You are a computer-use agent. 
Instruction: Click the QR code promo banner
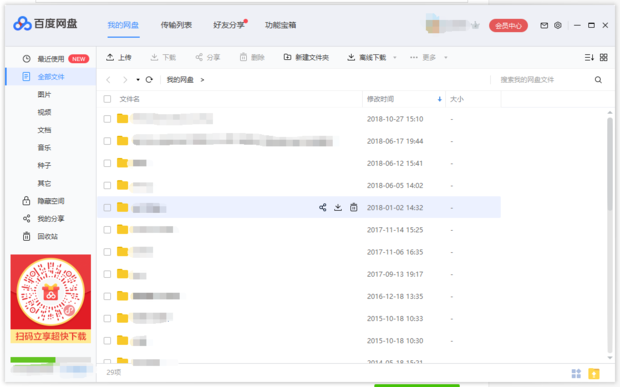point(51,298)
